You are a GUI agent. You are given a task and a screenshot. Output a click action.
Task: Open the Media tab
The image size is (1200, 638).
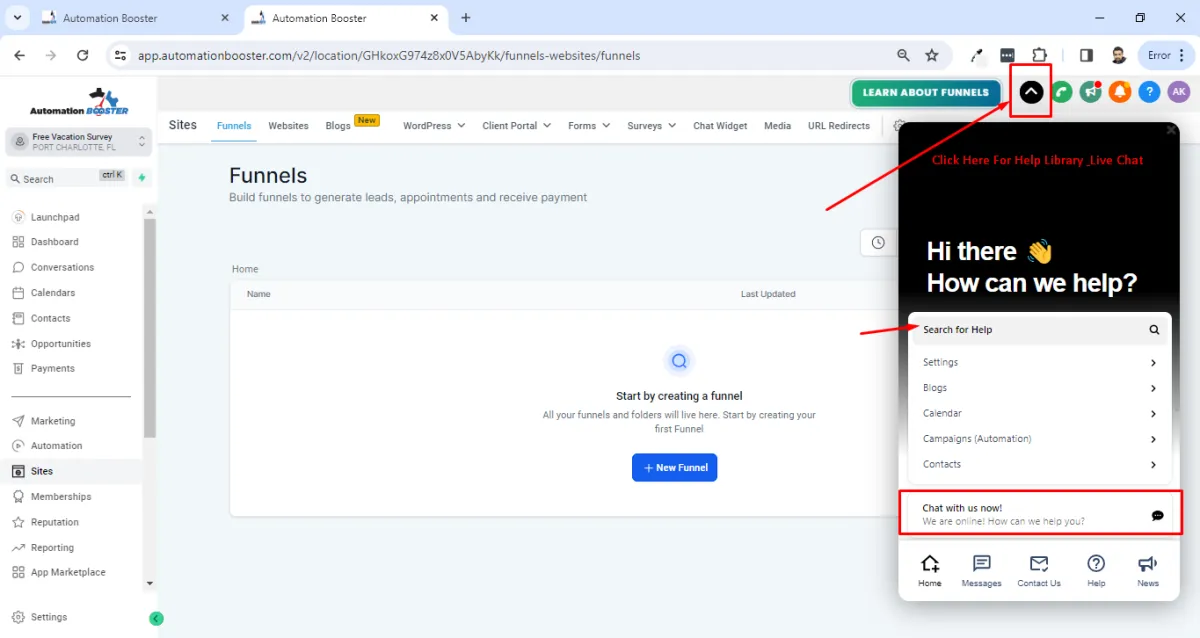[x=777, y=126]
